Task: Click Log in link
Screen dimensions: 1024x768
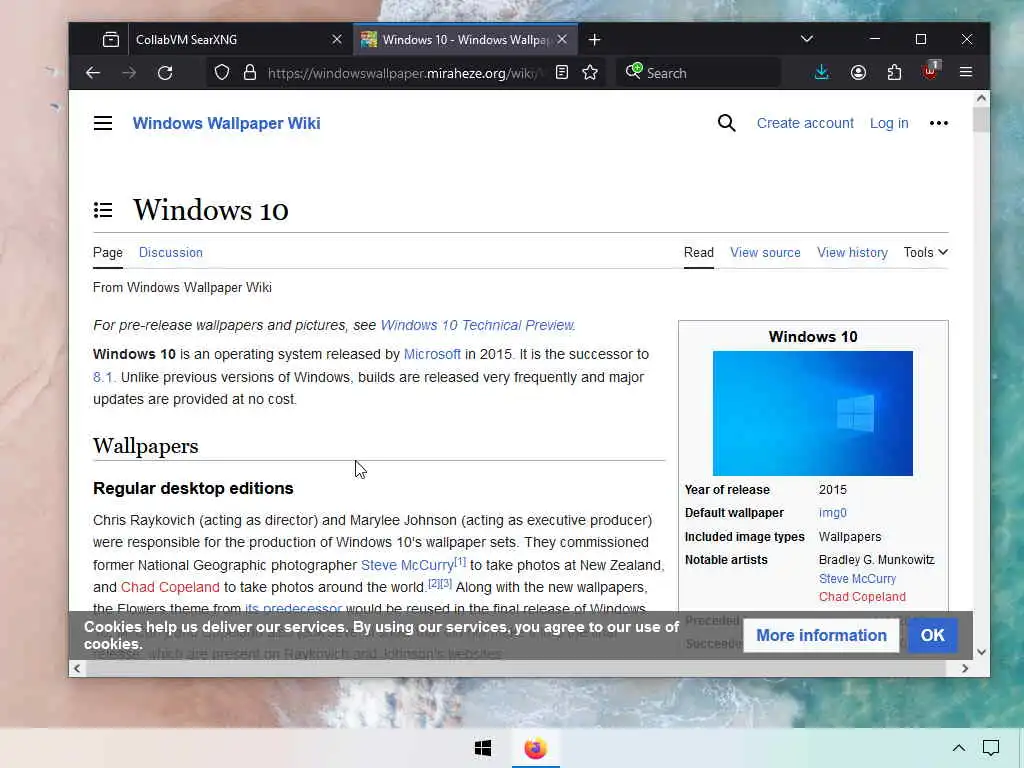Action: point(889,123)
